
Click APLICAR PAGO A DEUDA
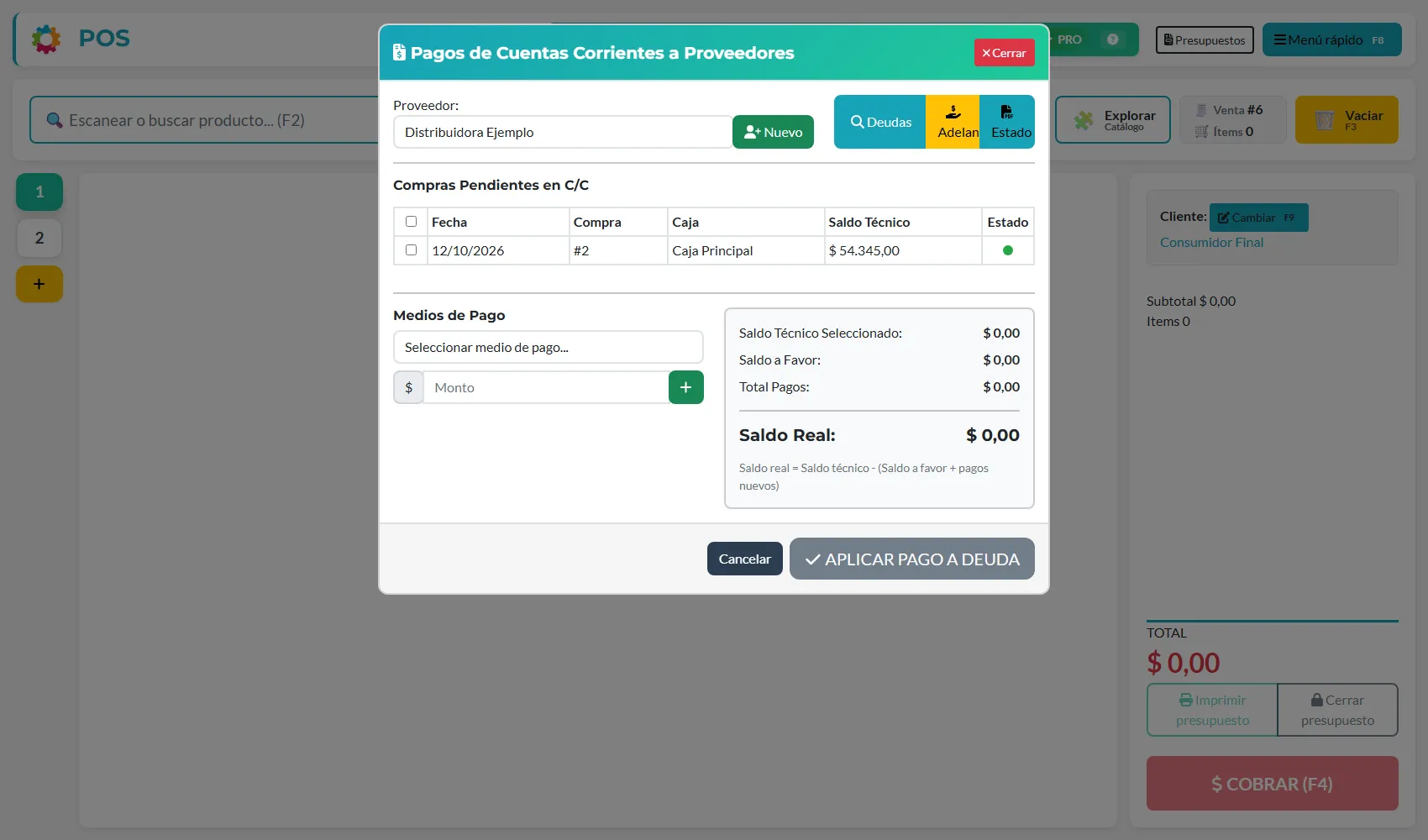[x=912, y=559]
